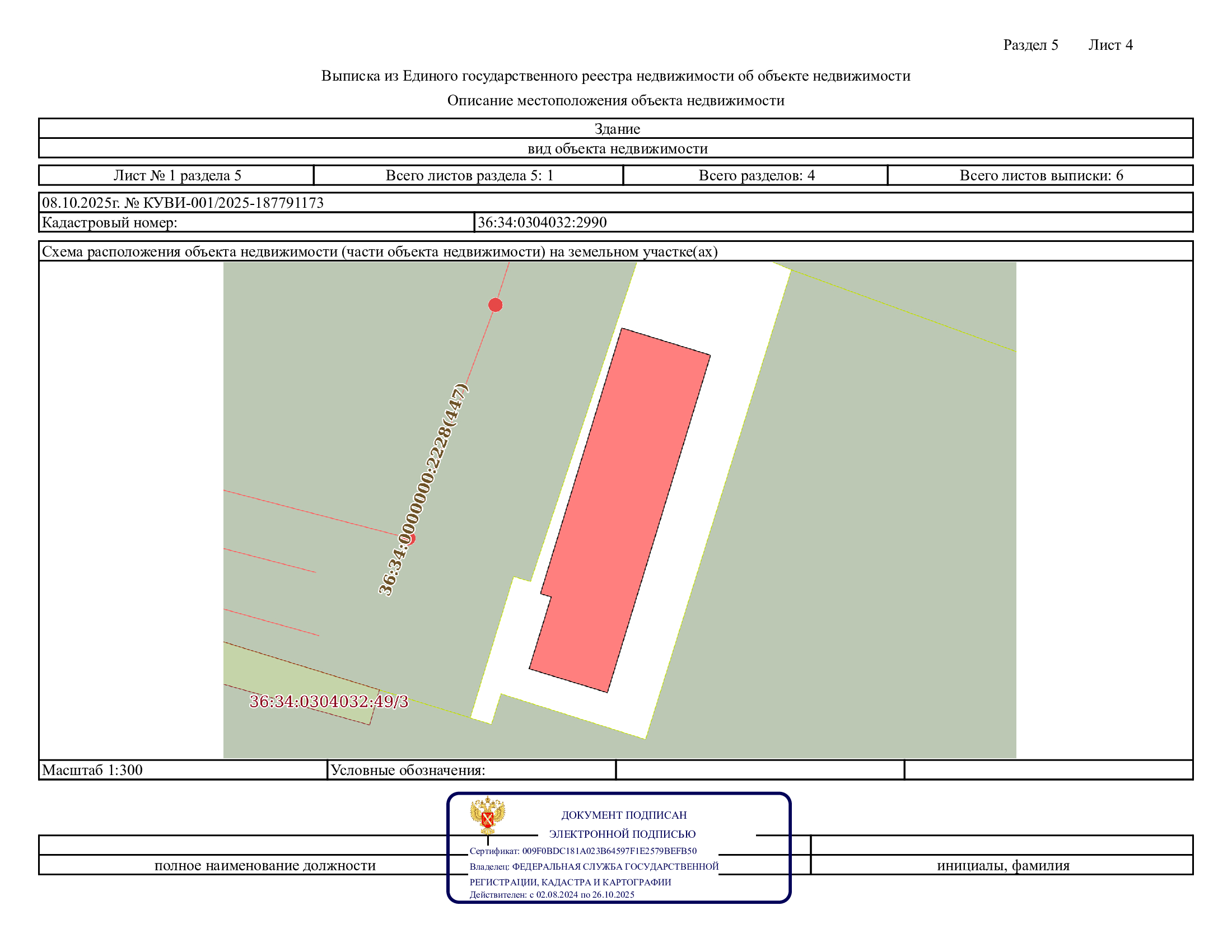
Task: Click the 'ДОКУМЕНТ ПОДПИСАН' signature stamp title
Action: point(623,815)
